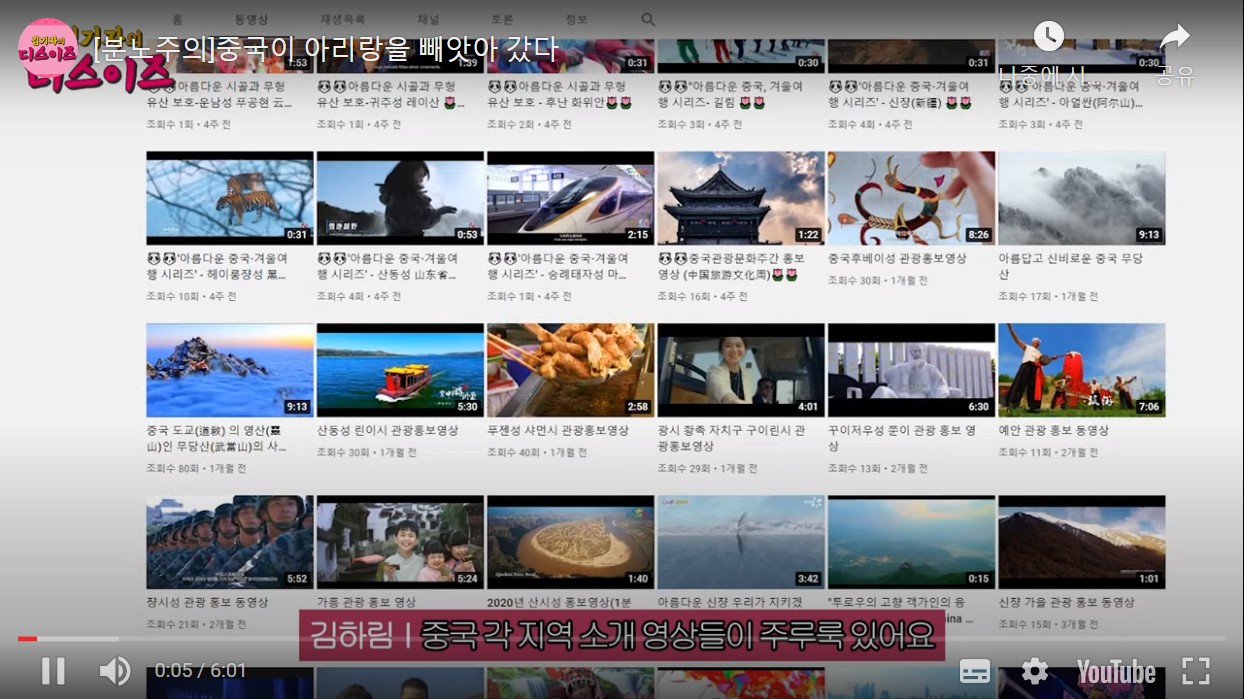Seek using the video progress bar

tap(622, 638)
